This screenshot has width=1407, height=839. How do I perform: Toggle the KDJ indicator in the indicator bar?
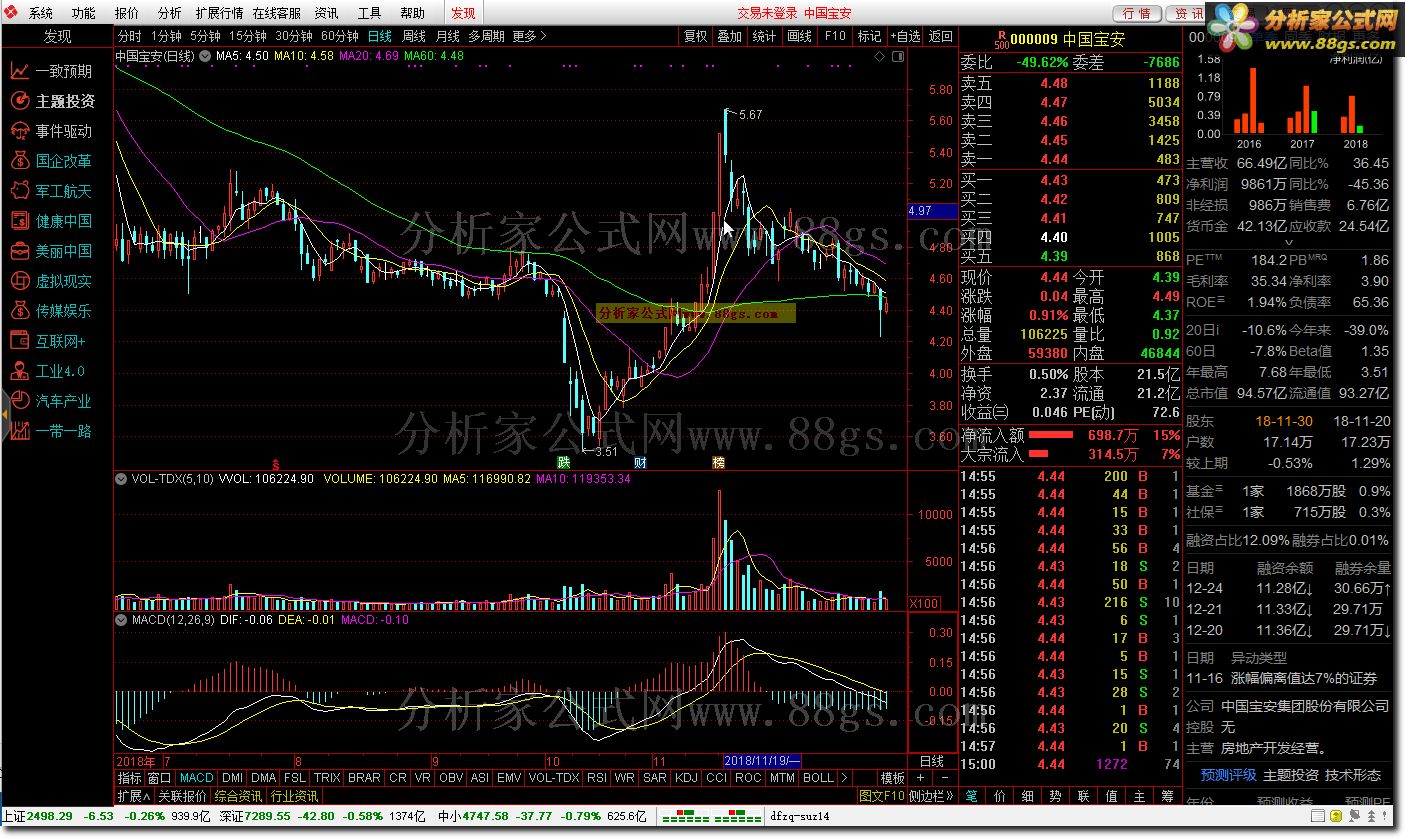(x=686, y=778)
